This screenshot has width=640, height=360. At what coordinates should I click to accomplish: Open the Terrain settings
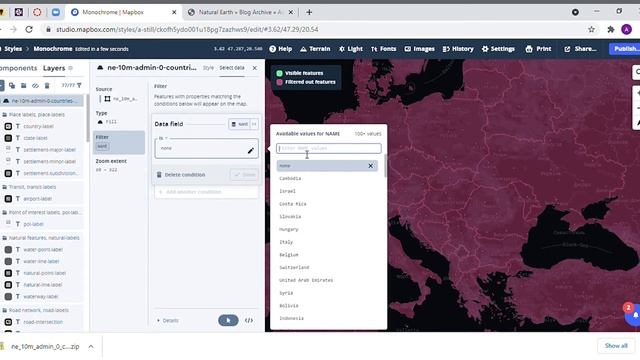point(315,49)
